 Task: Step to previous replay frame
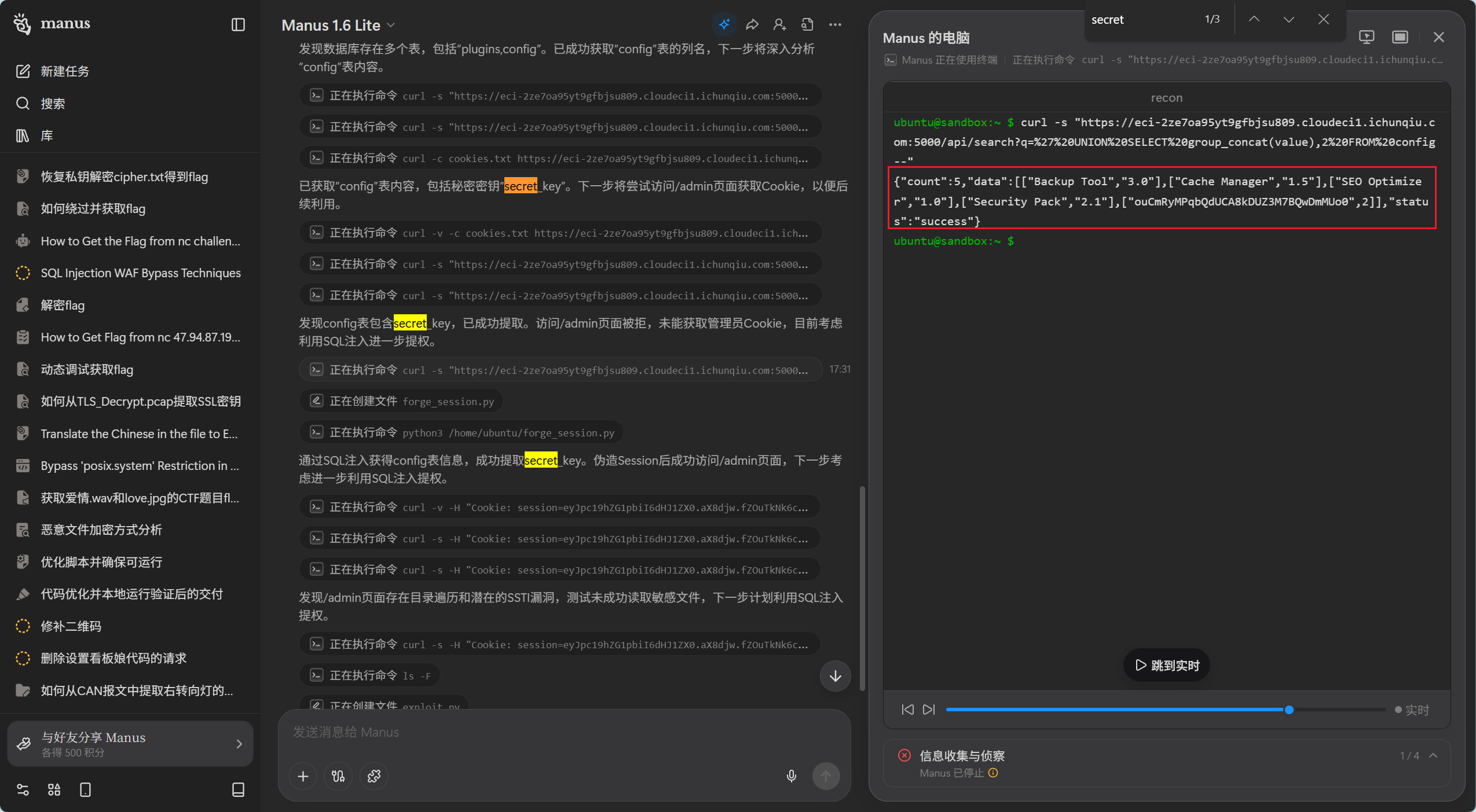(x=907, y=710)
